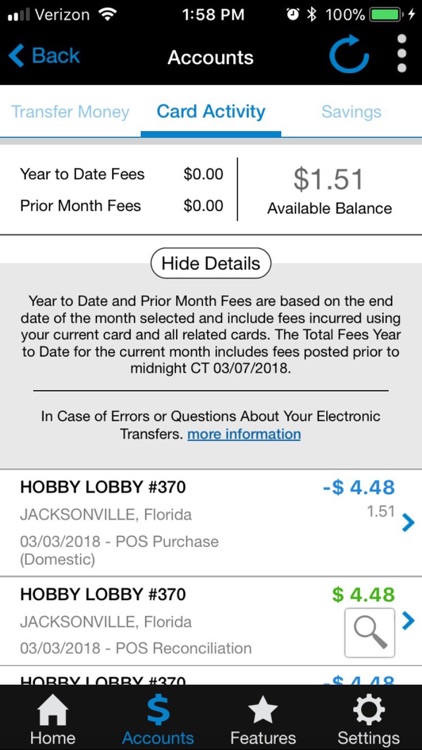Open the more information link
Screen dimensions: 422x750
[244, 434]
